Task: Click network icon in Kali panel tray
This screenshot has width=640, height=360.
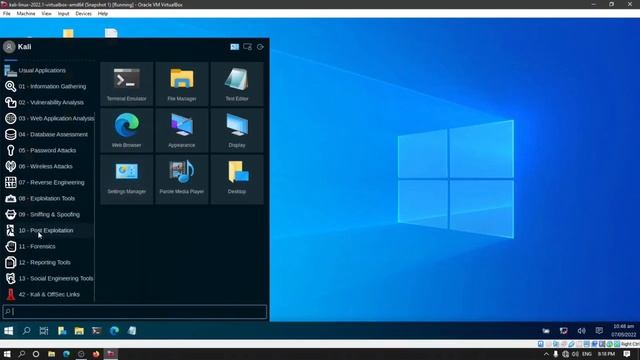Action: tap(564, 331)
